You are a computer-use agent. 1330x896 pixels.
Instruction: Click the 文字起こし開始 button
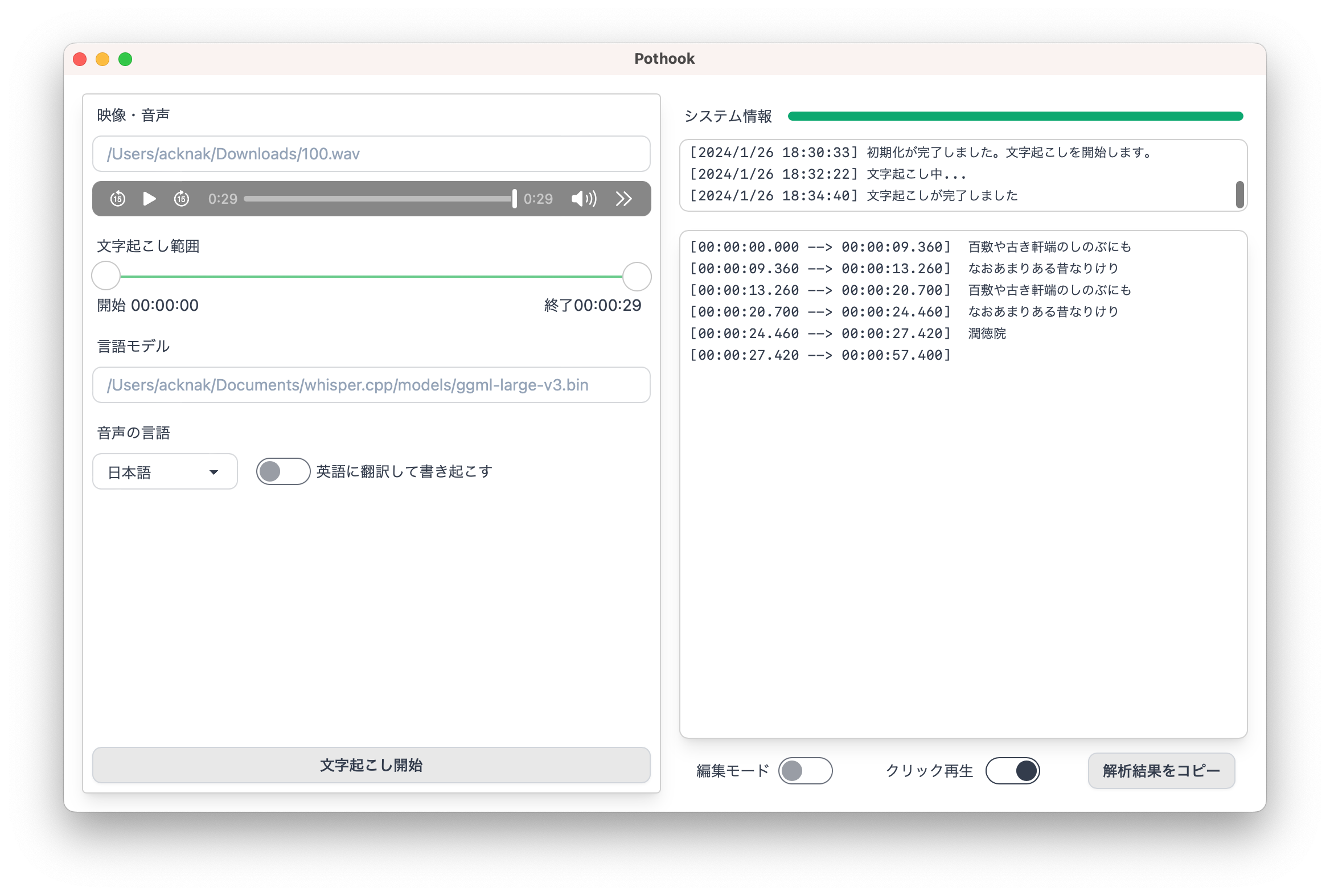371,765
